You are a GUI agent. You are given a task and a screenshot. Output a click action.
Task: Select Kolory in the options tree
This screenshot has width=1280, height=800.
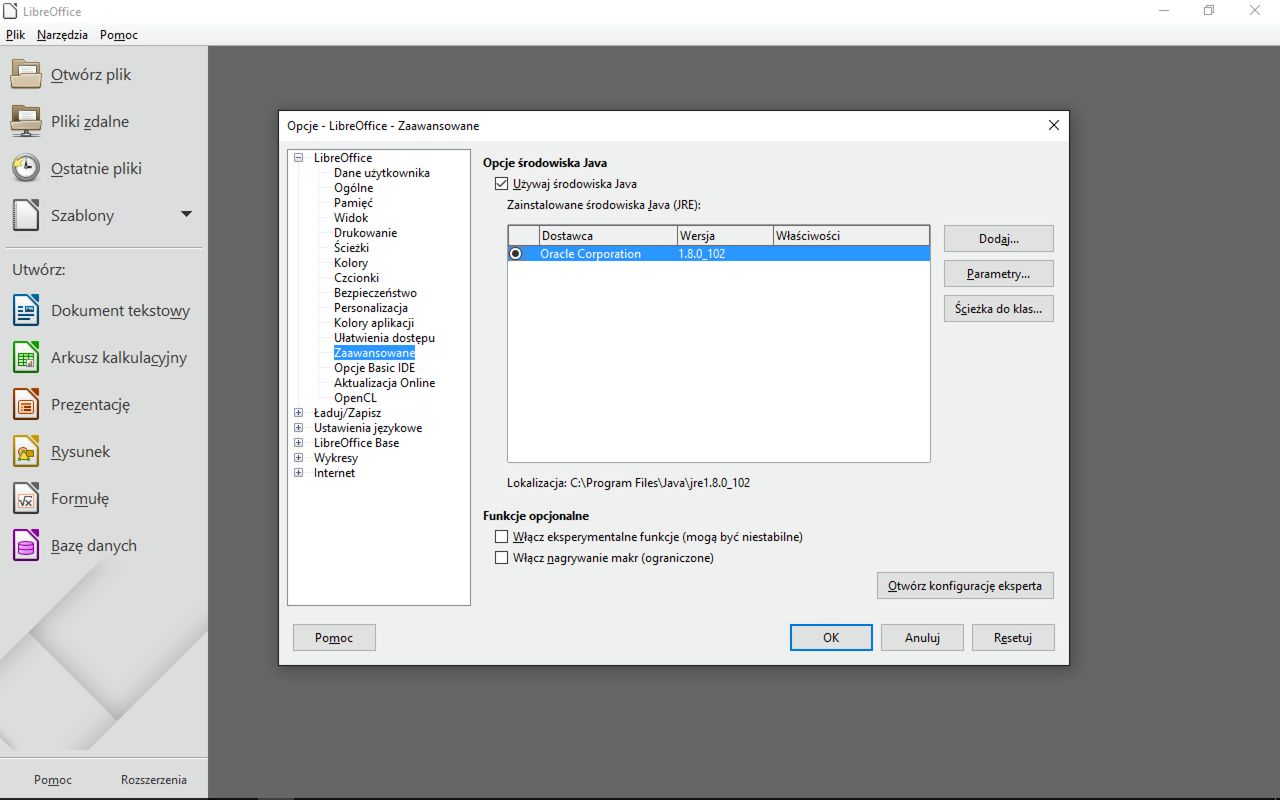(351, 263)
